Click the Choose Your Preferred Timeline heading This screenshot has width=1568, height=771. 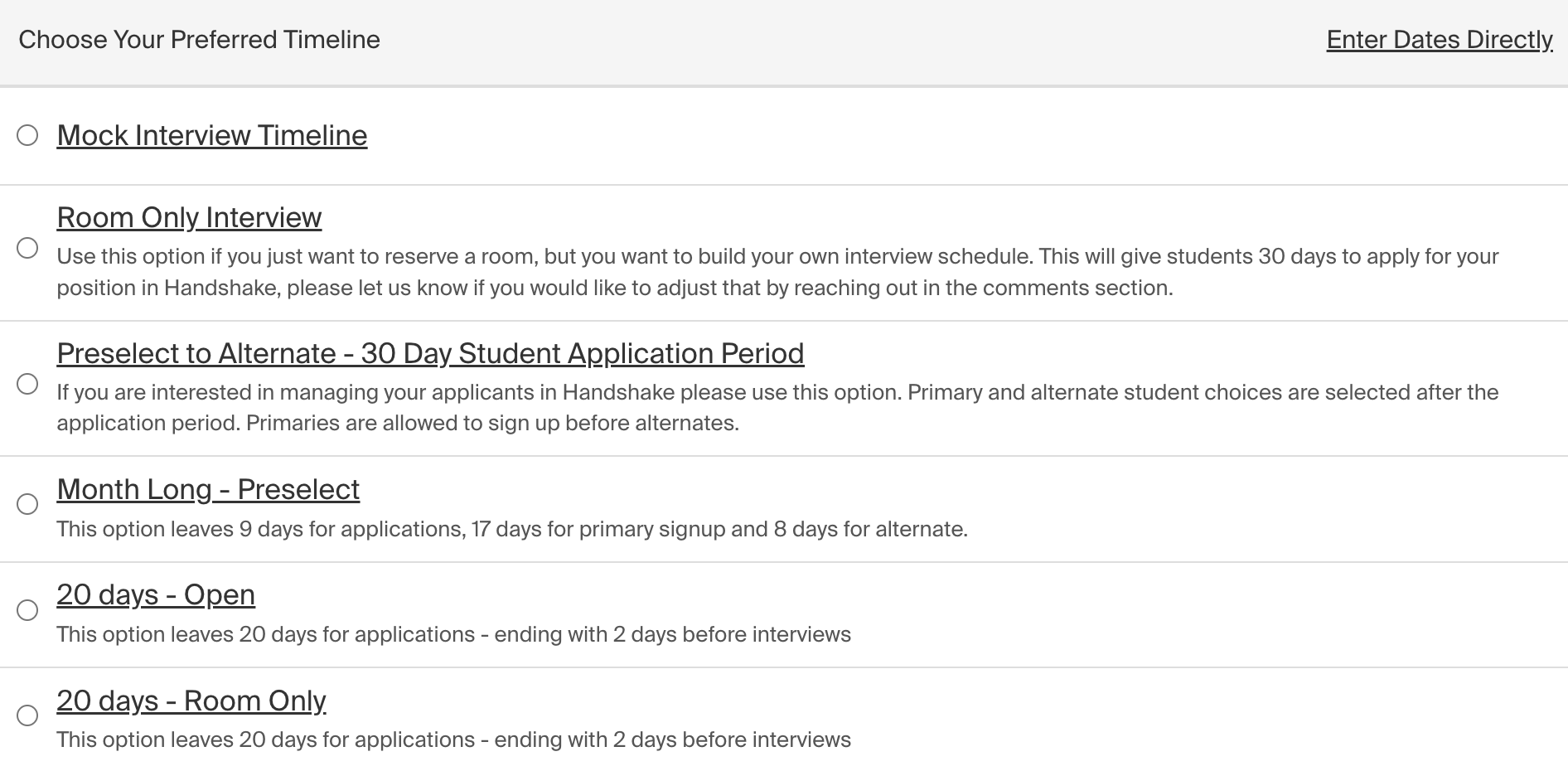(199, 40)
